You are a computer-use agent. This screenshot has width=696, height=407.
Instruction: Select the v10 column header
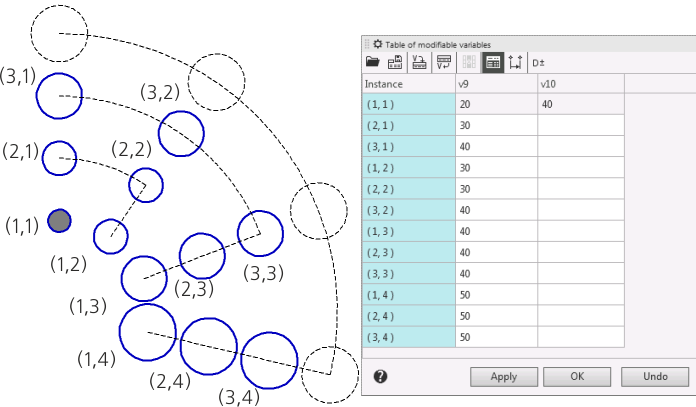581,85
